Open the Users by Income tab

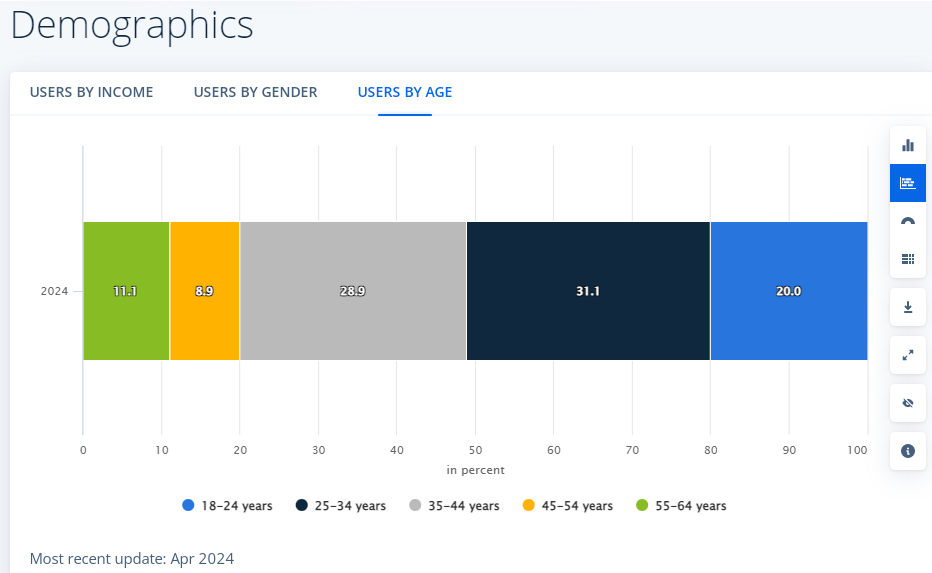click(92, 93)
